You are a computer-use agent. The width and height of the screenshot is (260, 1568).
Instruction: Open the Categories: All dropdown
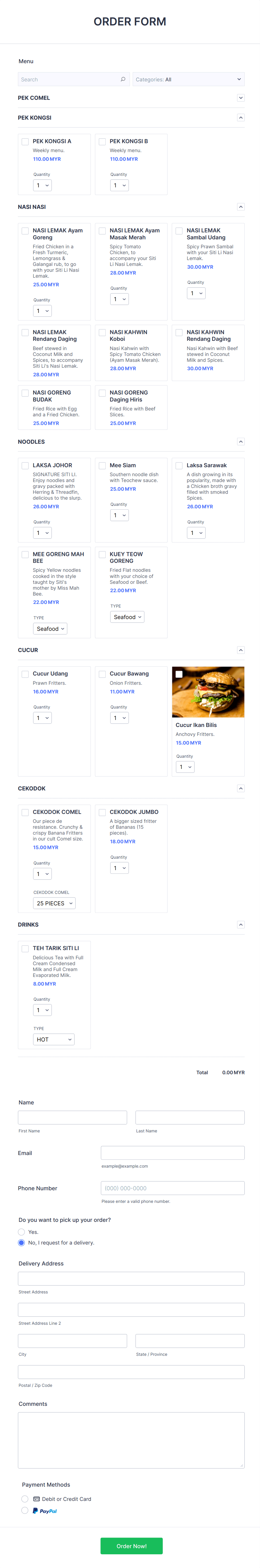click(x=189, y=79)
